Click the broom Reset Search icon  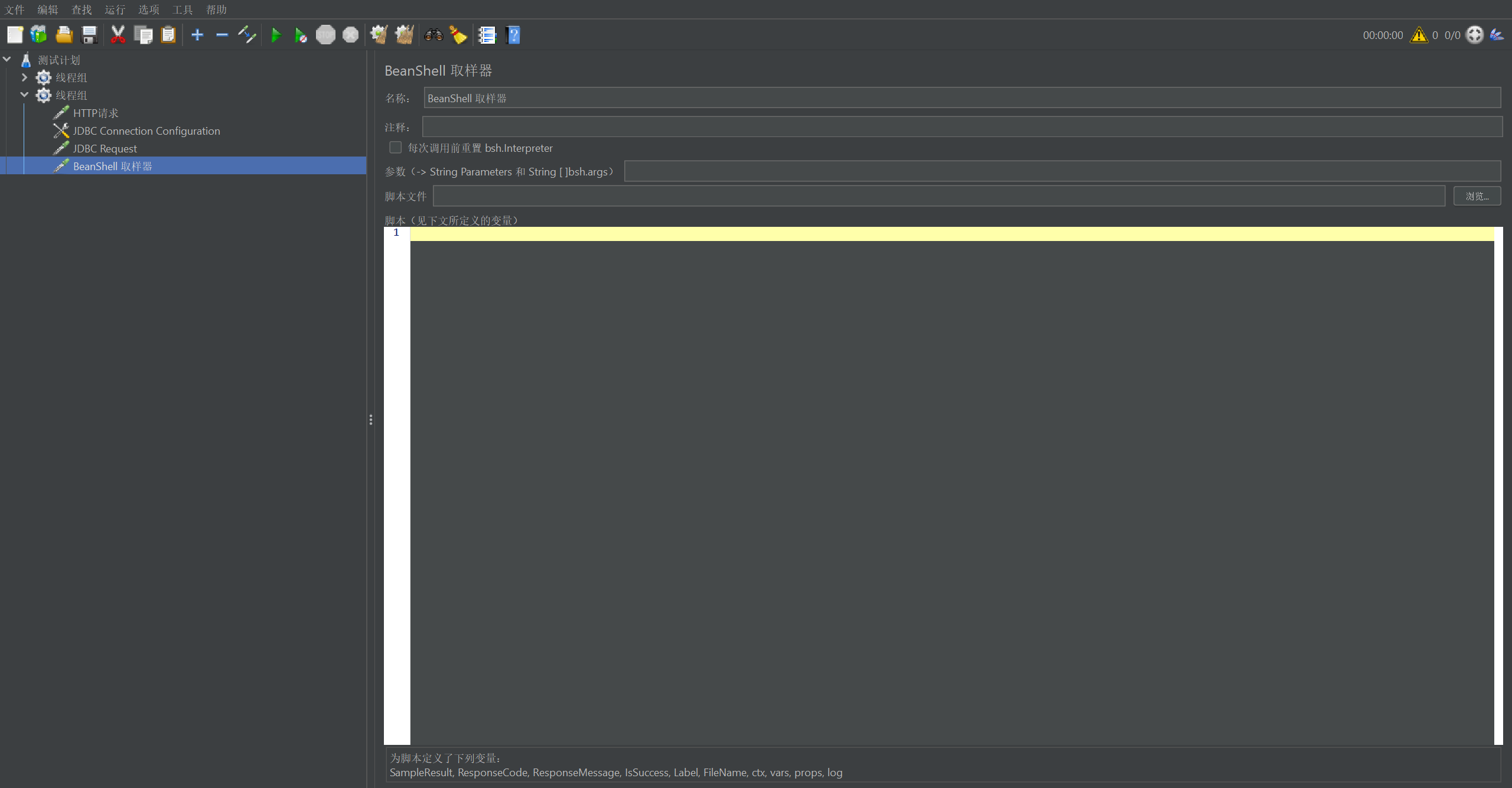pyautogui.click(x=458, y=35)
